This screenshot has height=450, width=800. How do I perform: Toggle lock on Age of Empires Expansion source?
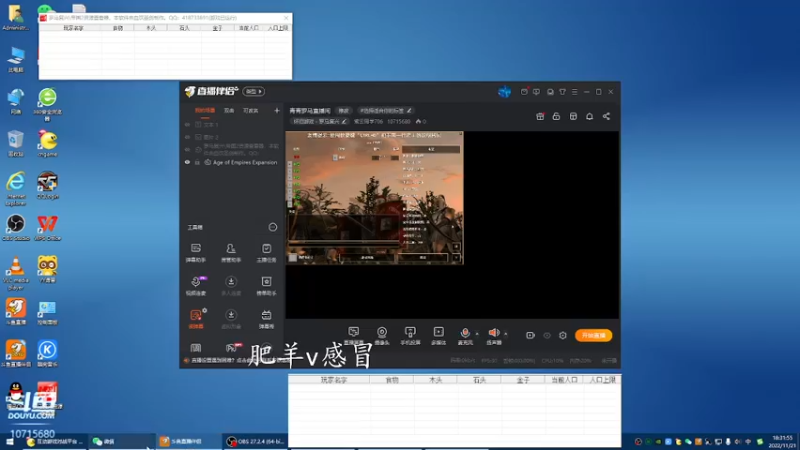click(x=197, y=162)
